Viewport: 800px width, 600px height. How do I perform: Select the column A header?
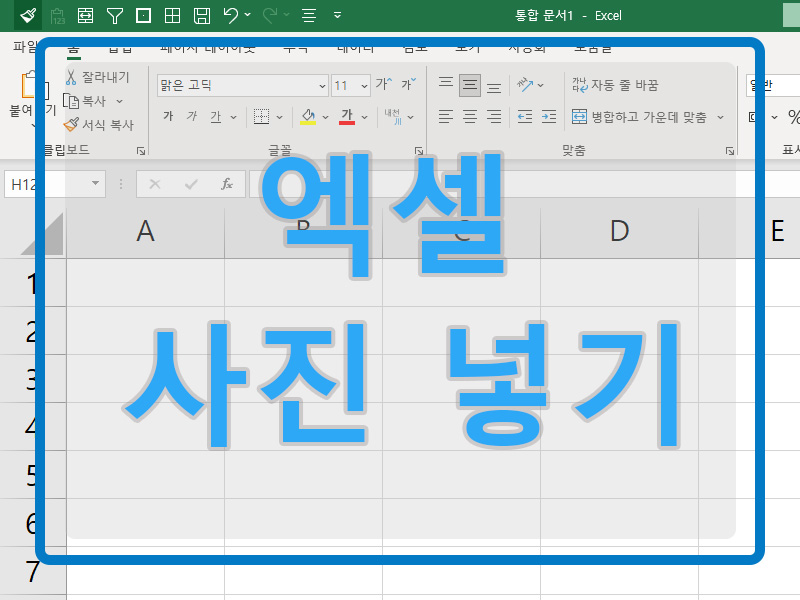pyautogui.click(x=145, y=231)
